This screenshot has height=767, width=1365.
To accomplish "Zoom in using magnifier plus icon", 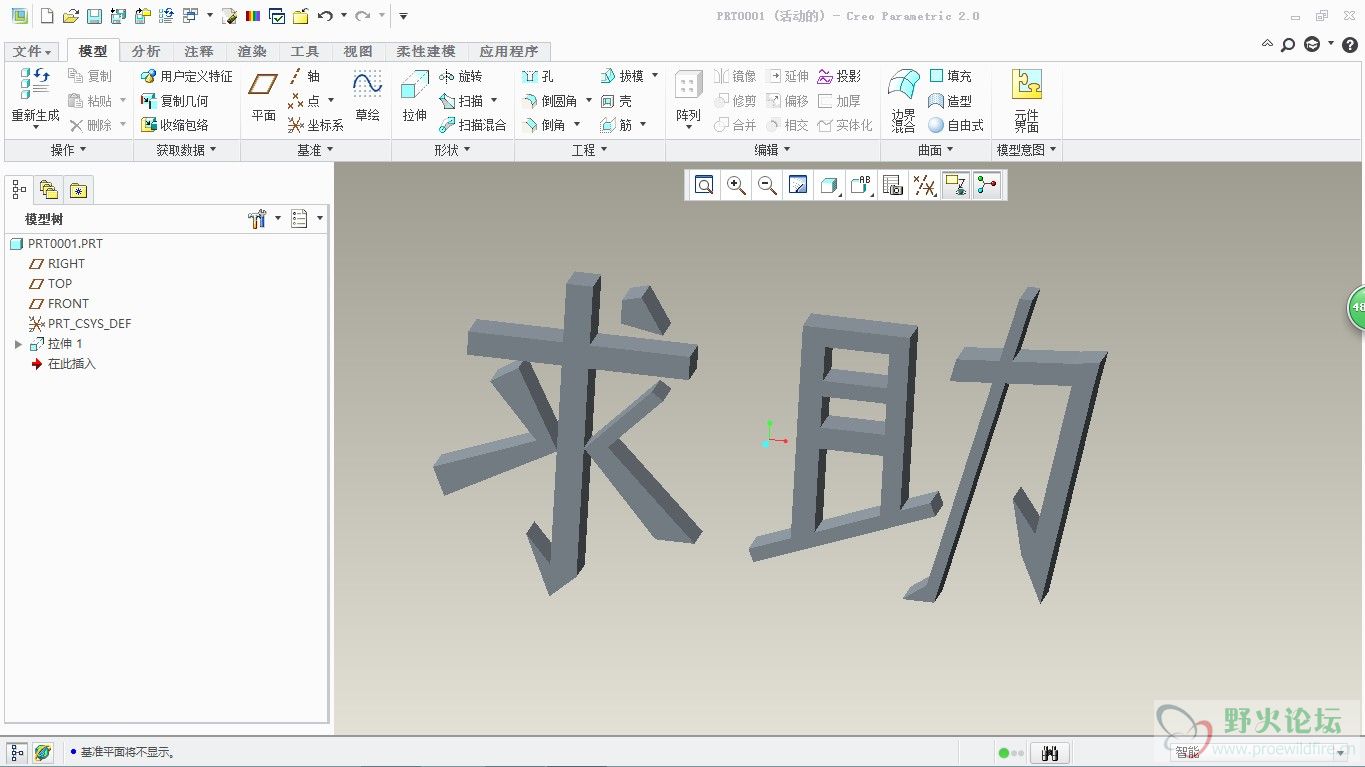I will click(x=736, y=185).
